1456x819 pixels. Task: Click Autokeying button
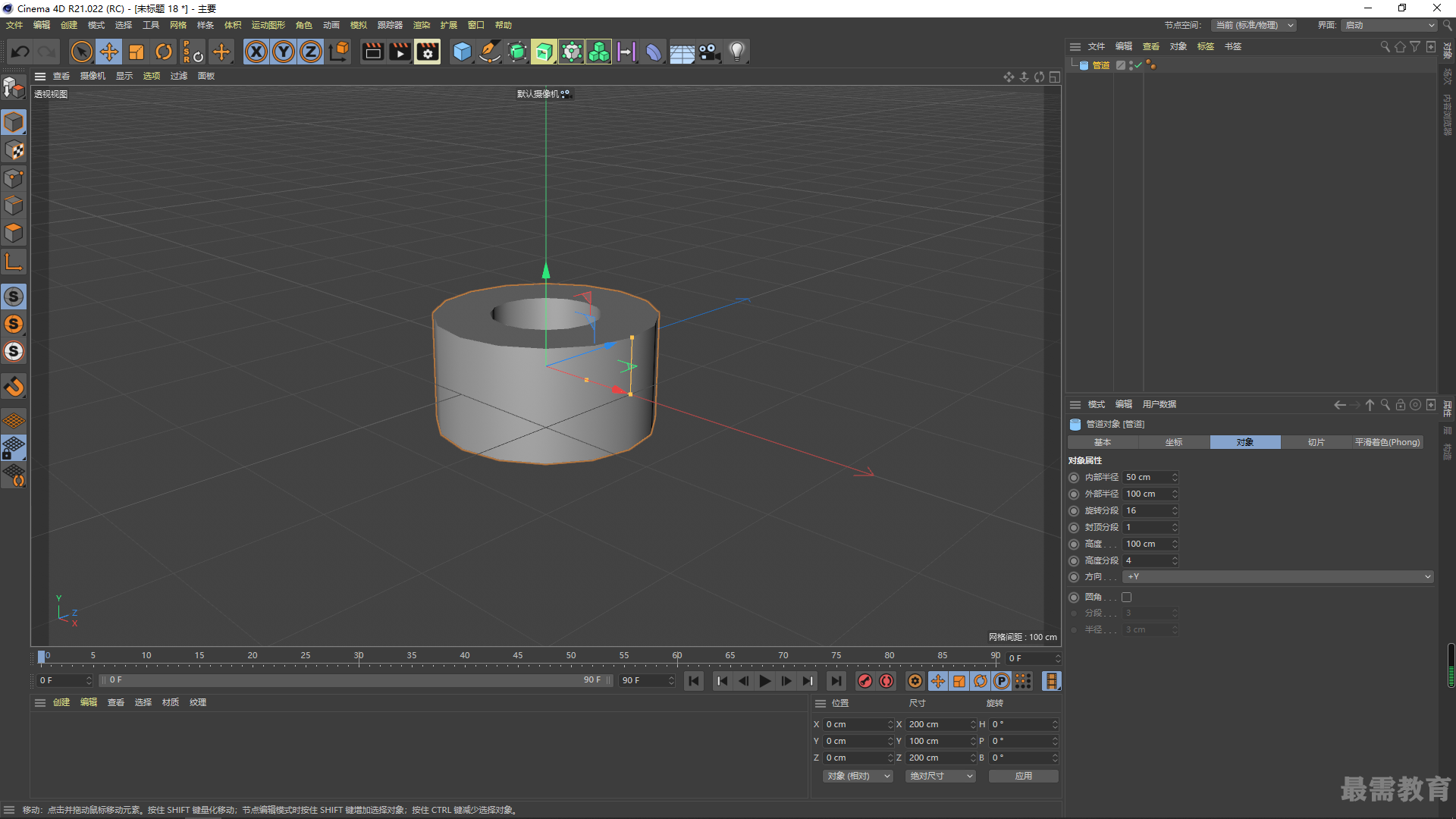point(886,681)
